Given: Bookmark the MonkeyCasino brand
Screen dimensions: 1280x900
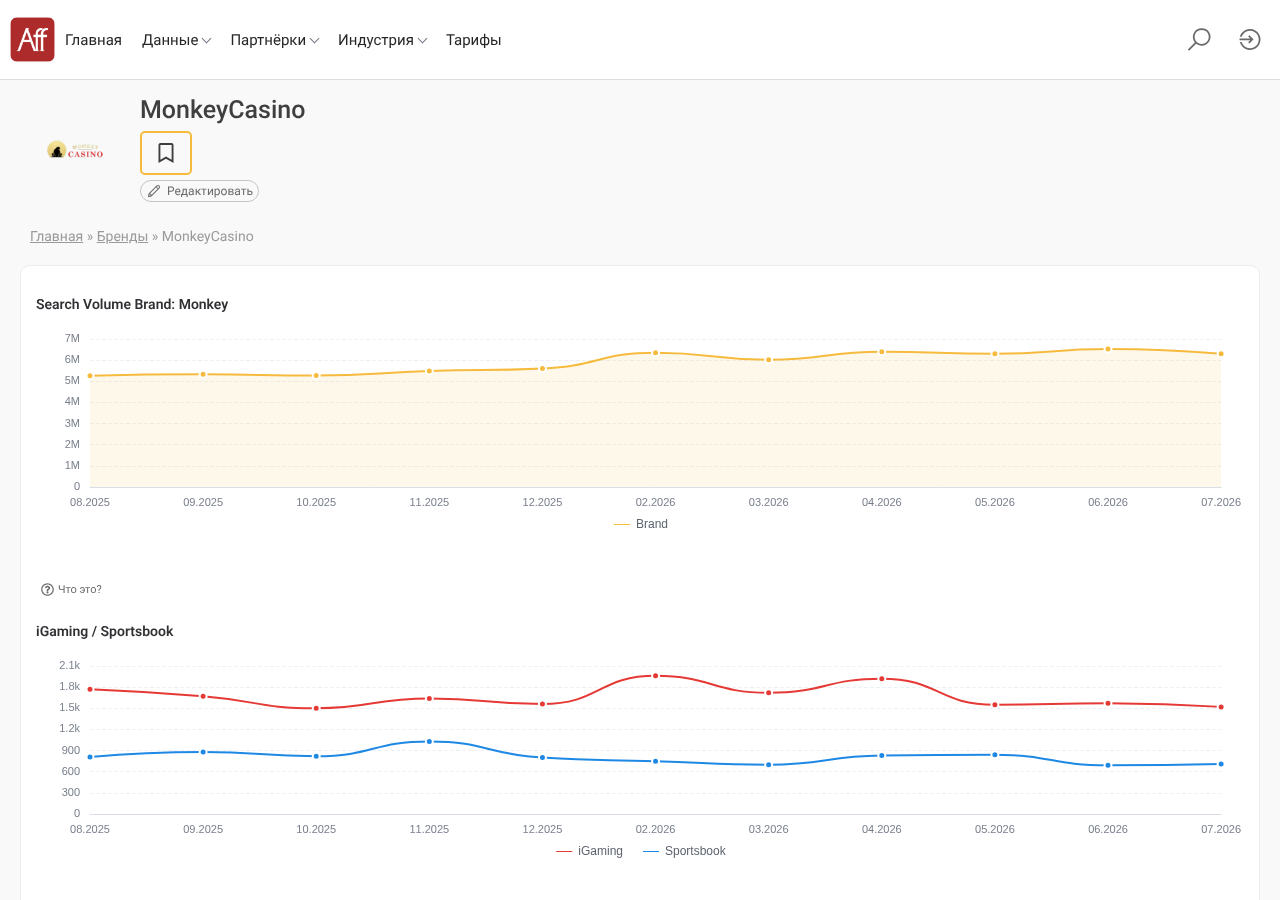Looking at the screenshot, I should (166, 153).
